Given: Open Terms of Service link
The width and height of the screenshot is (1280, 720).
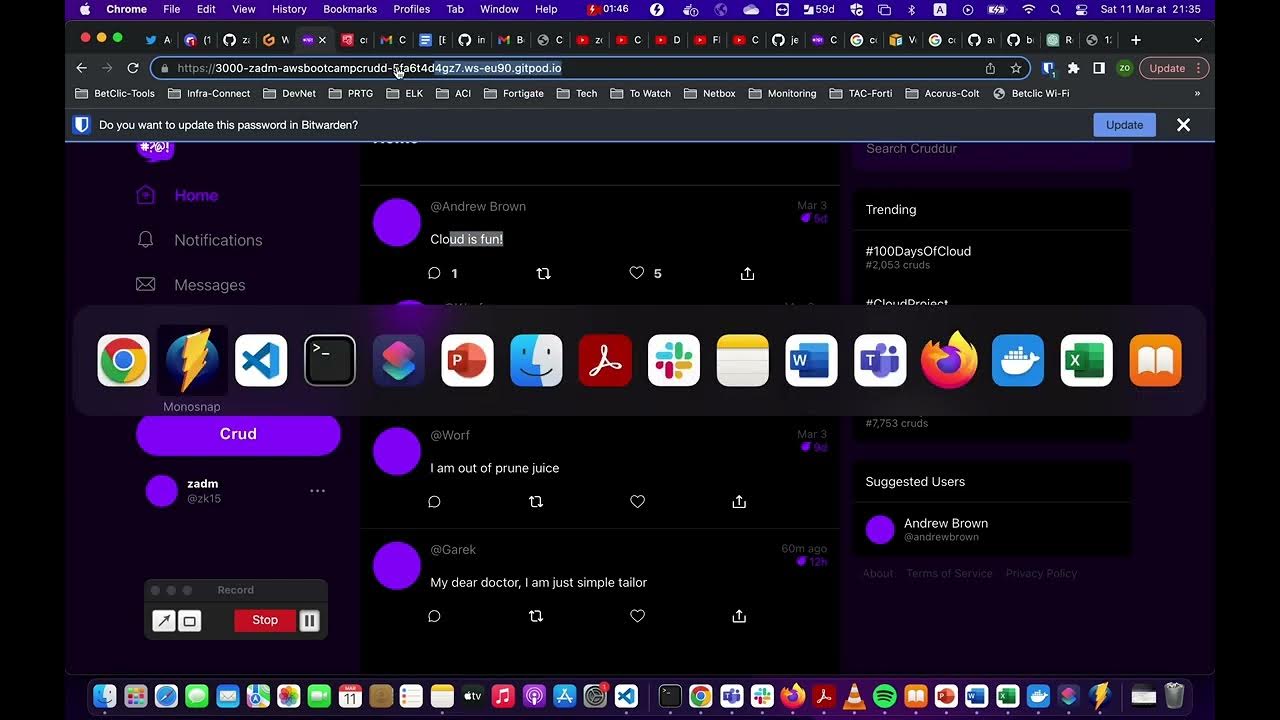Looking at the screenshot, I should point(949,573).
